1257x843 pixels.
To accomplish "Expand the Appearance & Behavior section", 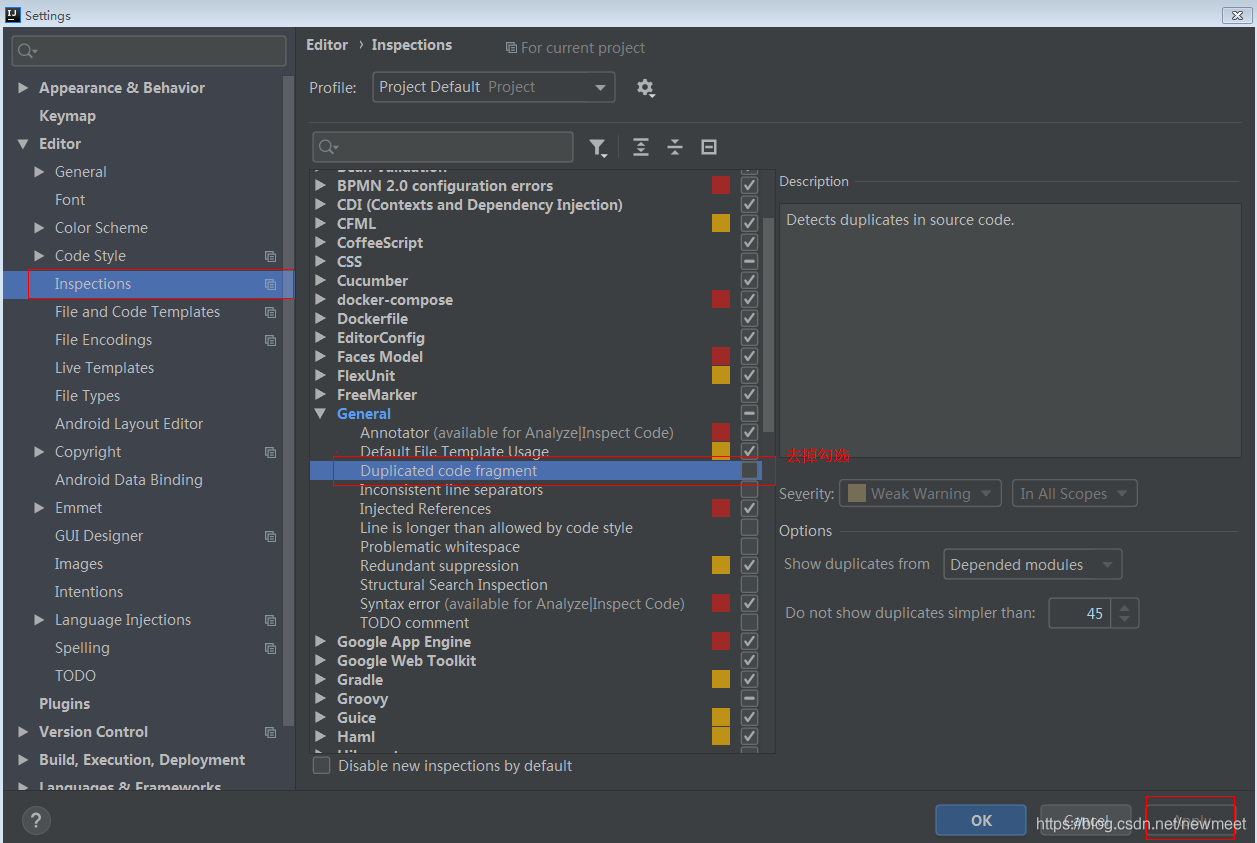I will point(23,88).
